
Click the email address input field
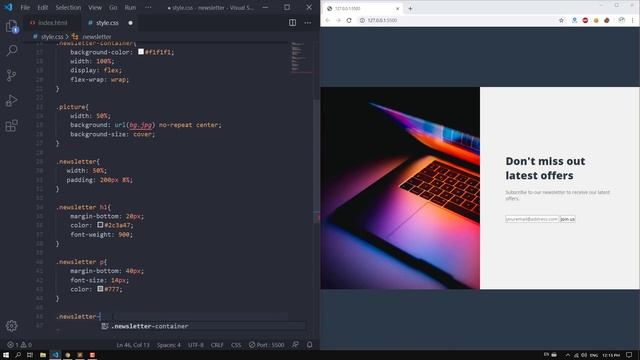pos(532,219)
